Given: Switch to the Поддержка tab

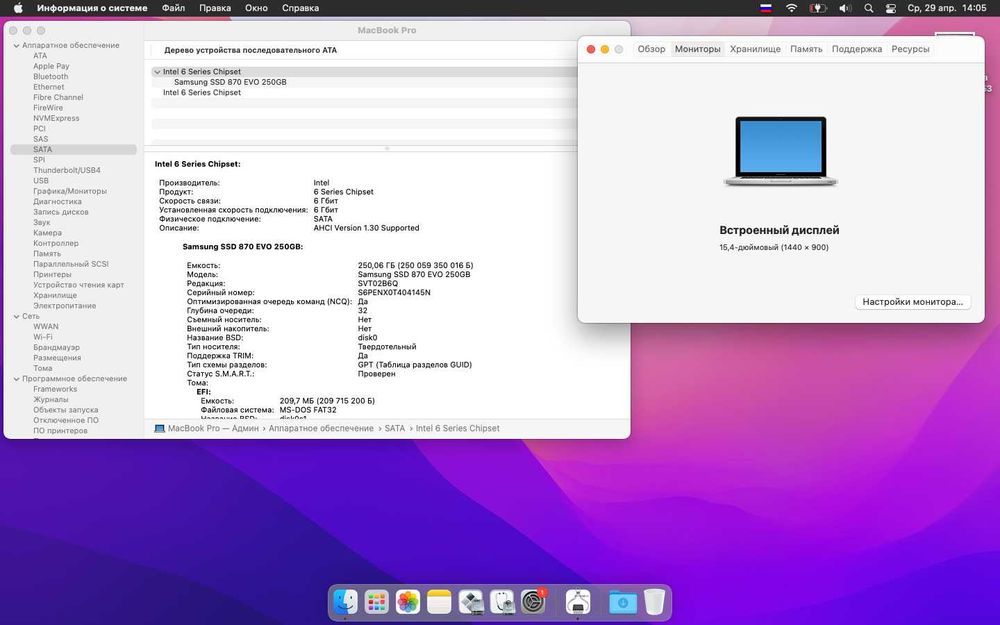Looking at the screenshot, I should pos(857,49).
